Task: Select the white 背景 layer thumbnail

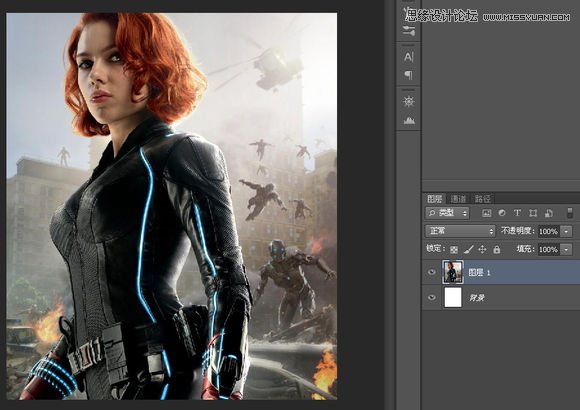Action: 453,298
